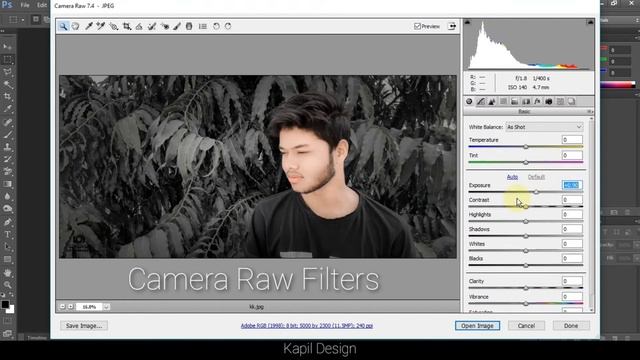Switch to the Effects tab
Screen dimensions: 640x360
tap(538, 102)
